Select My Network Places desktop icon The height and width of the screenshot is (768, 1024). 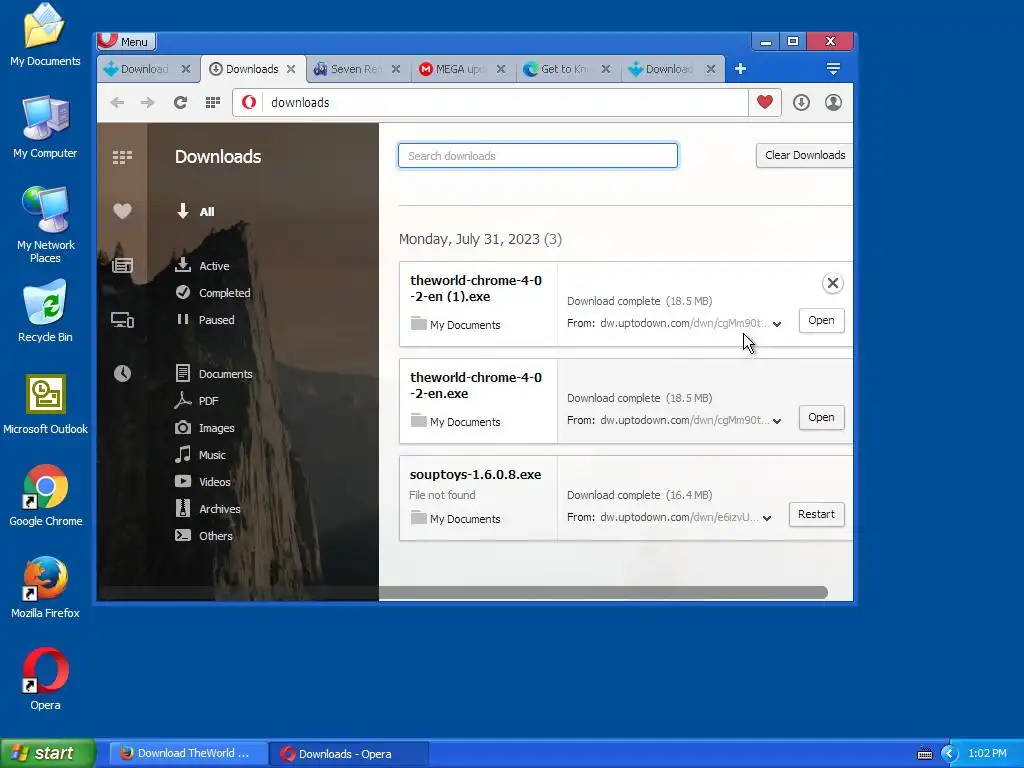click(45, 225)
